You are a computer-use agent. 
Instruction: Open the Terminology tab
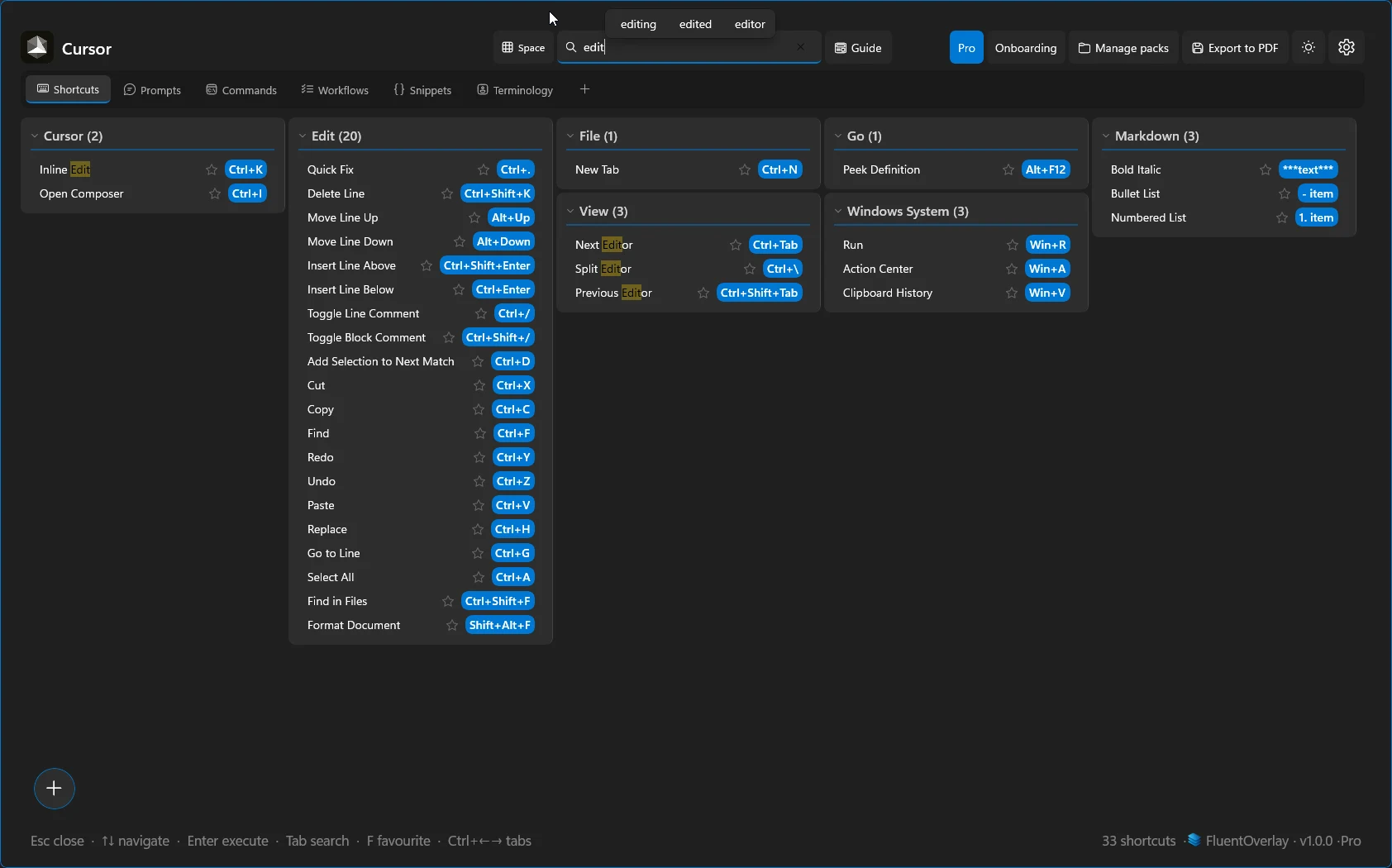514,89
